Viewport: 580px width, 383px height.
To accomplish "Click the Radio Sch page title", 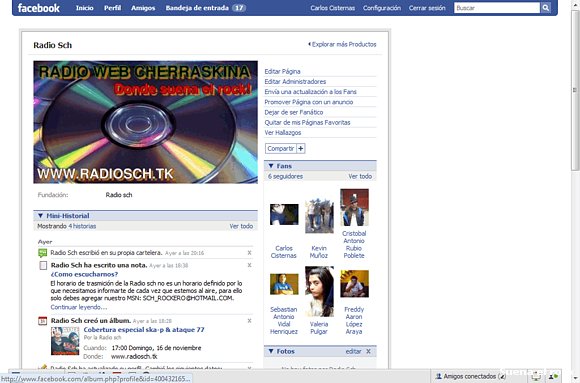I will coord(53,45).
